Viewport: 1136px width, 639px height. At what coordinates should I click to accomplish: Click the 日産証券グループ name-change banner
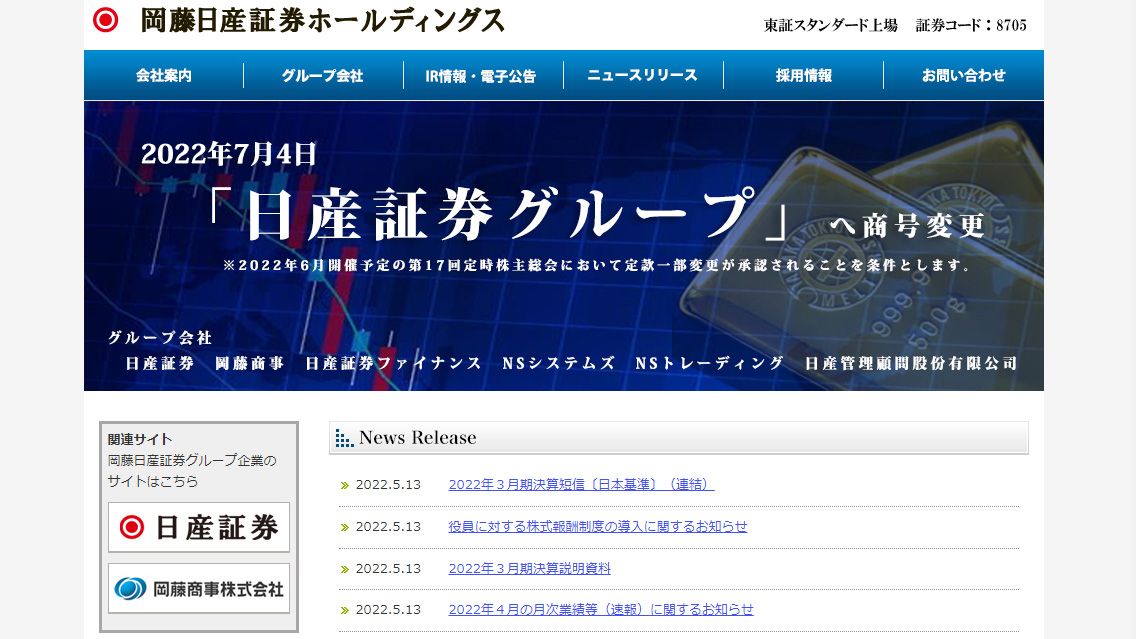(564, 246)
